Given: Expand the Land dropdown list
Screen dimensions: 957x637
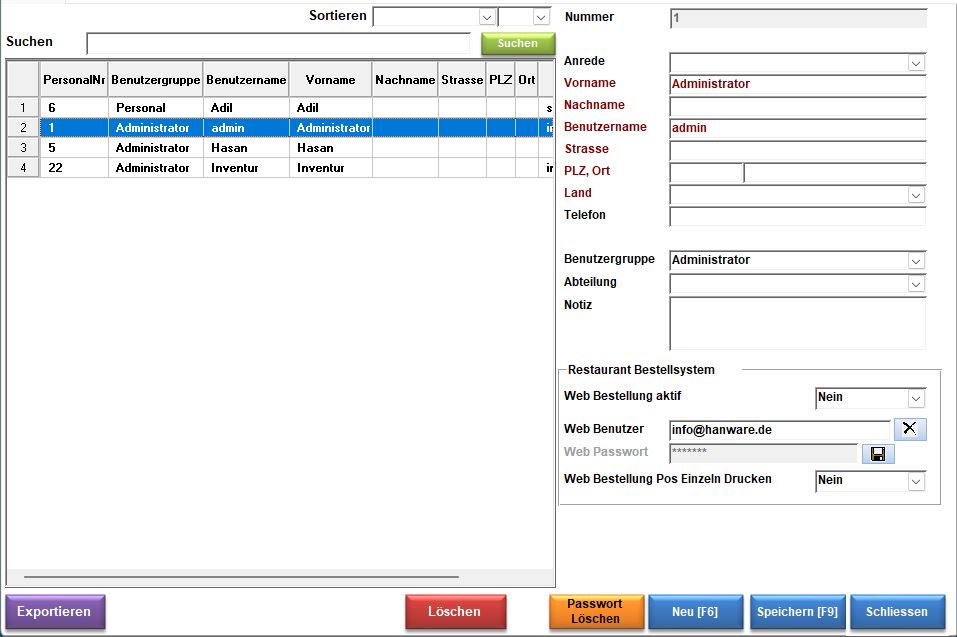Looking at the screenshot, I should 915,195.
